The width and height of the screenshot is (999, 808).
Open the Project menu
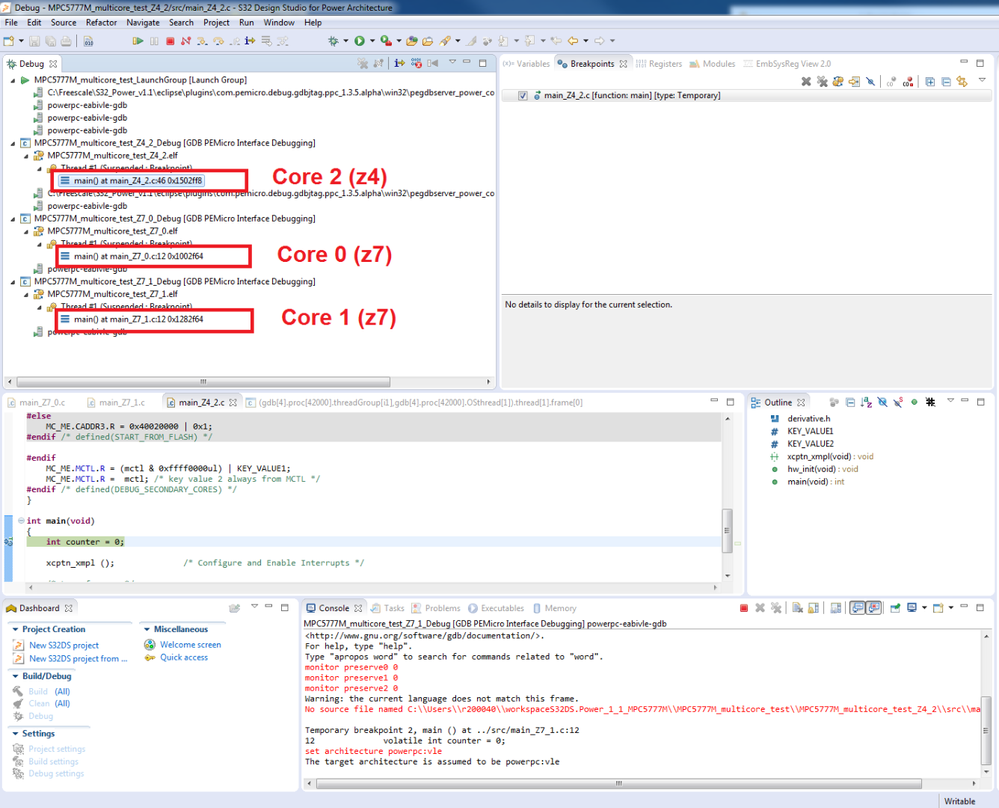click(216, 22)
